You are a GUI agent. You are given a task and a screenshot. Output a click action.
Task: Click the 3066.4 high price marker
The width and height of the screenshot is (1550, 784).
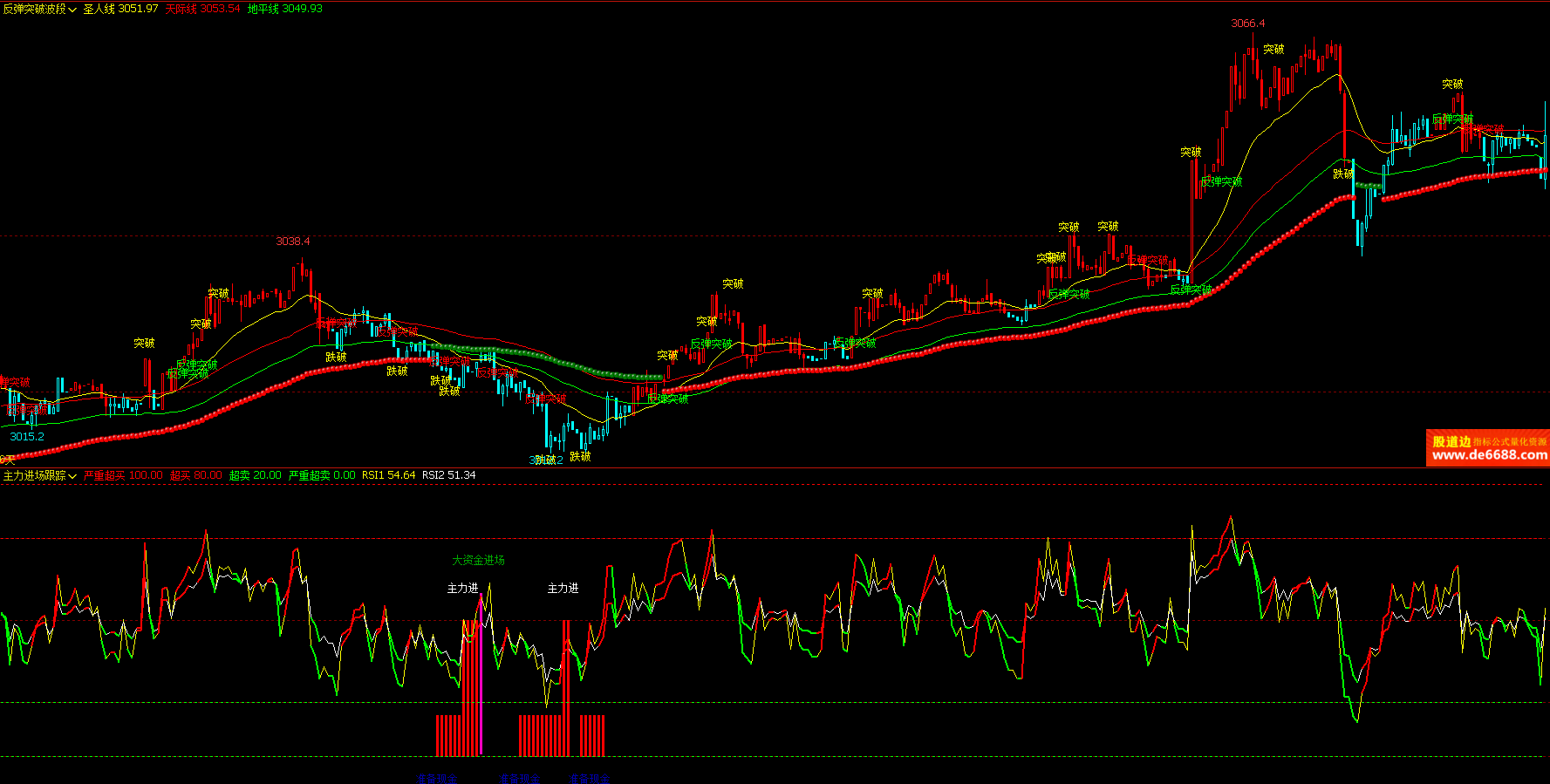point(1247,24)
